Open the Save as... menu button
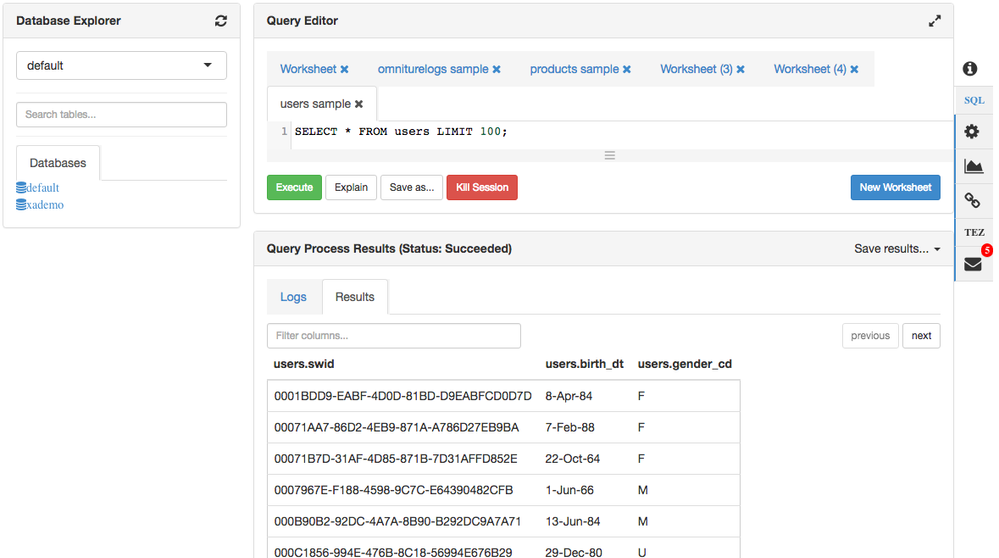 411,187
